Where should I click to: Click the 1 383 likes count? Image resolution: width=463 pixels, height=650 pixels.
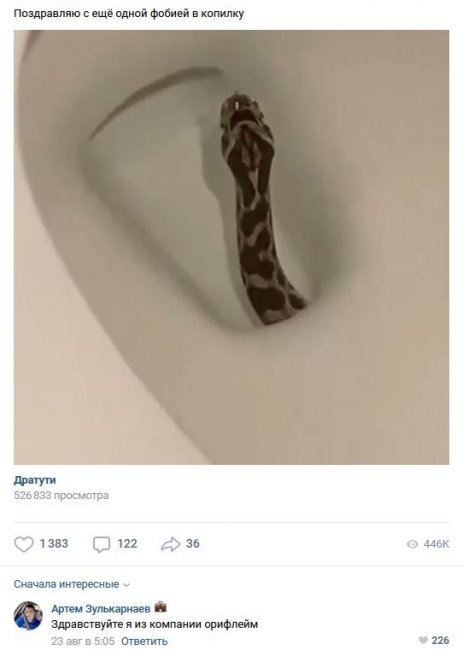coord(54,544)
